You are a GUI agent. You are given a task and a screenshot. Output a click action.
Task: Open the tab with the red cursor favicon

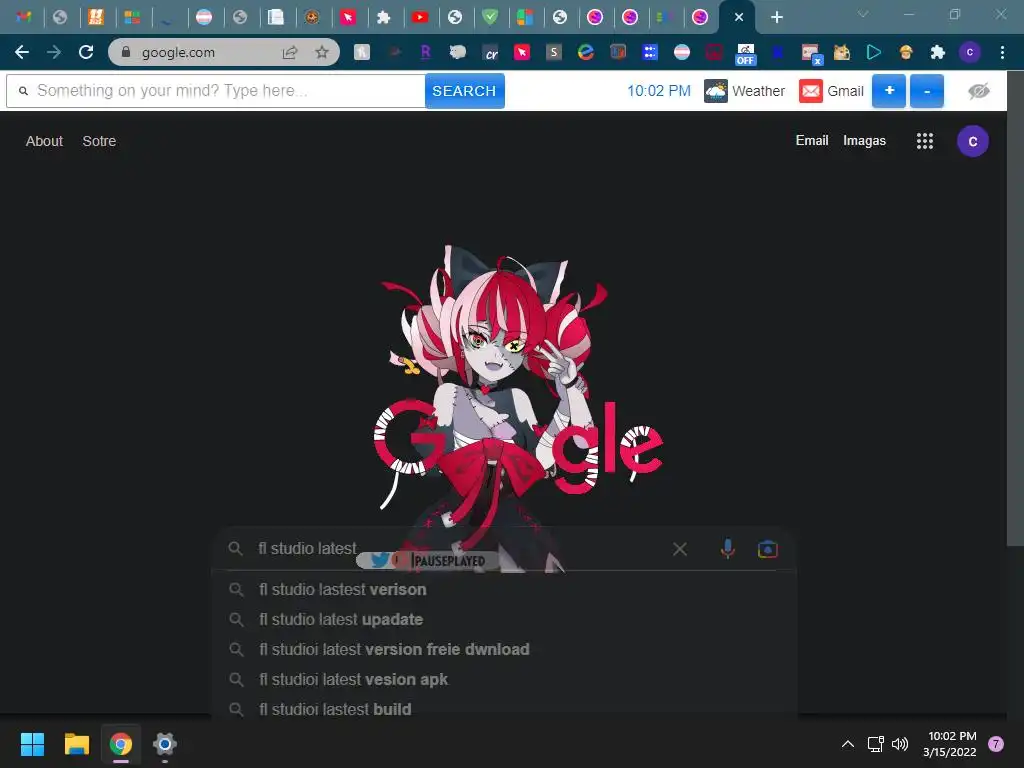tap(348, 17)
